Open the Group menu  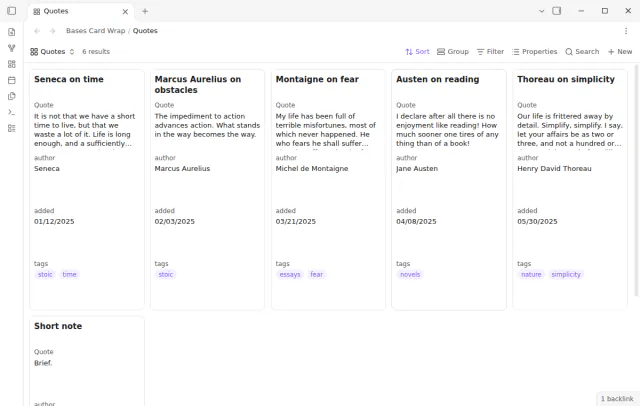[x=453, y=51]
